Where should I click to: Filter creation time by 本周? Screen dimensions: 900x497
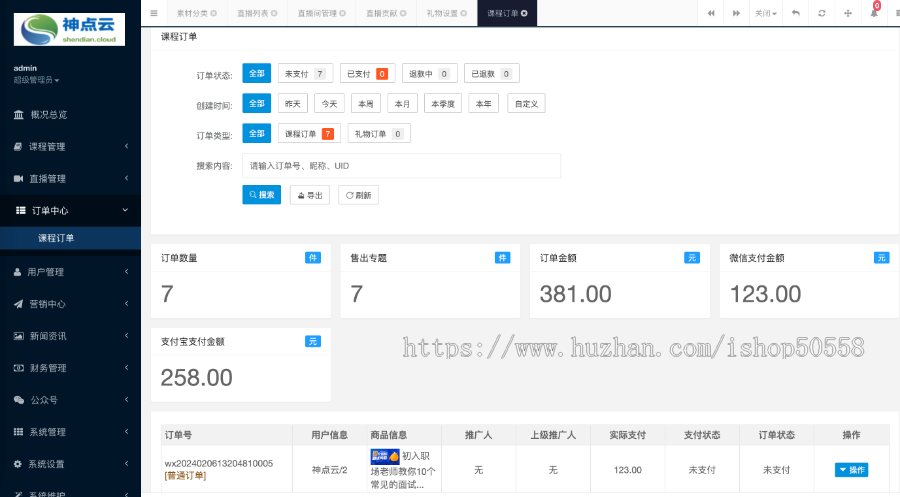point(366,103)
